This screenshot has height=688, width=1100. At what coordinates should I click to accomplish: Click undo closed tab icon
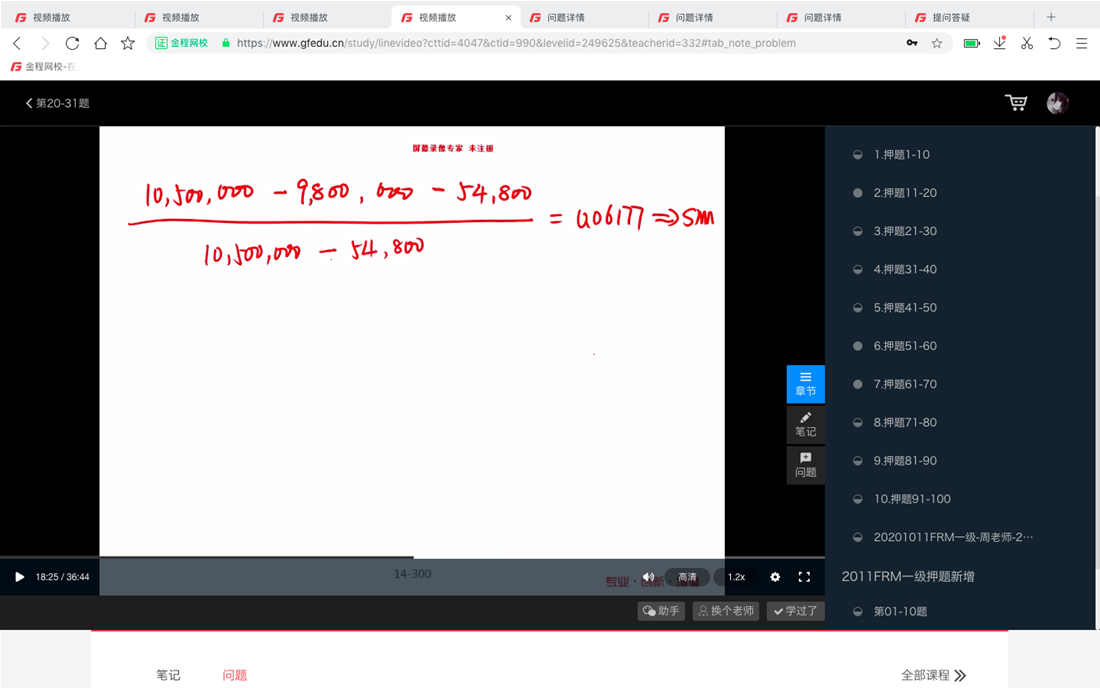point(1054,43)
